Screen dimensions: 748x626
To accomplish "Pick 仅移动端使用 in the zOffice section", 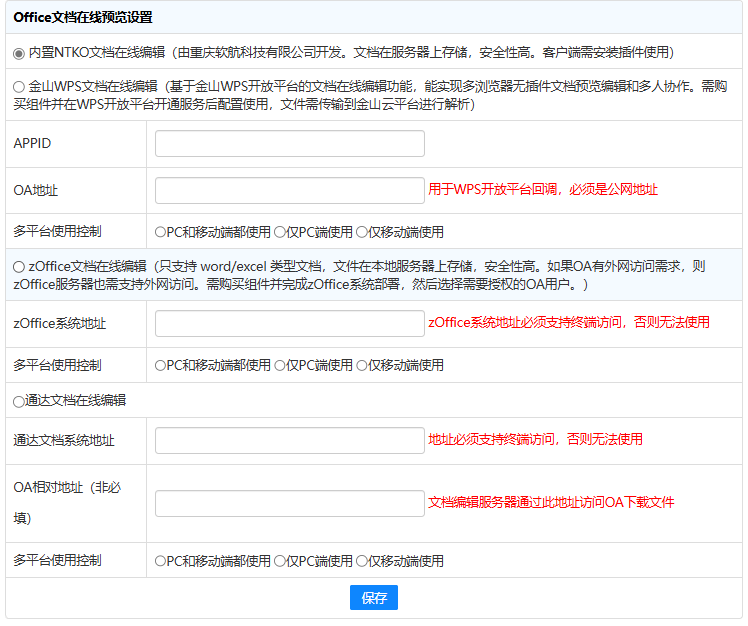I will (362, 366).
